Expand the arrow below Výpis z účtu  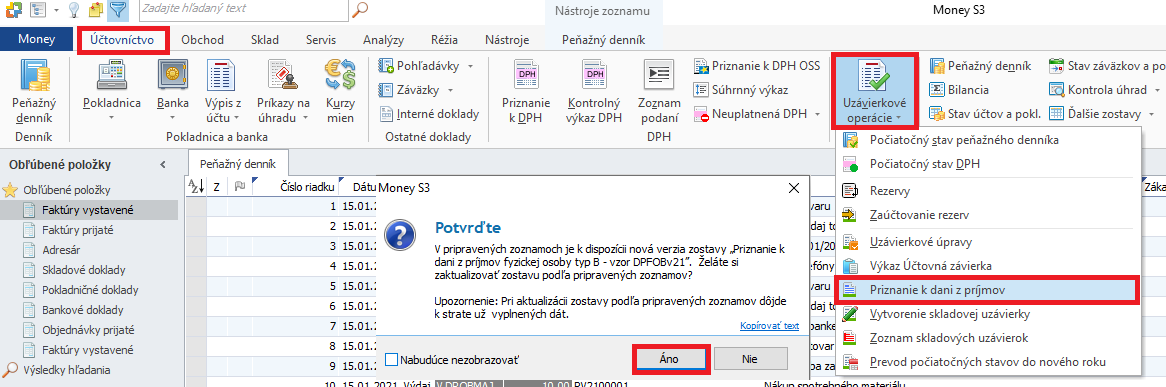point(236,118)
